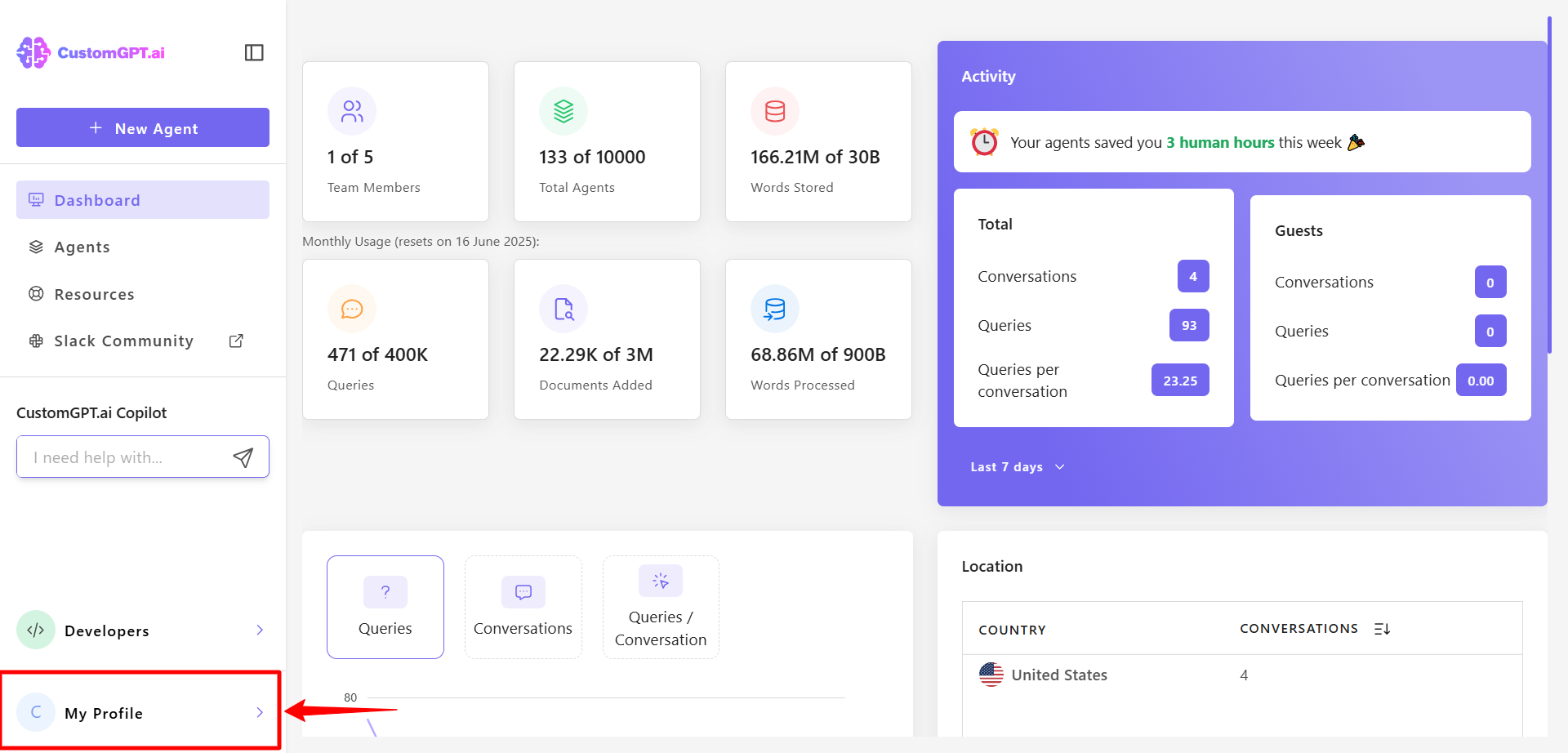Viewport: 1568px width, 753px height.
Task: Click the Queries chat bubble icon in usage card
Action: click(x=352, y=309)
